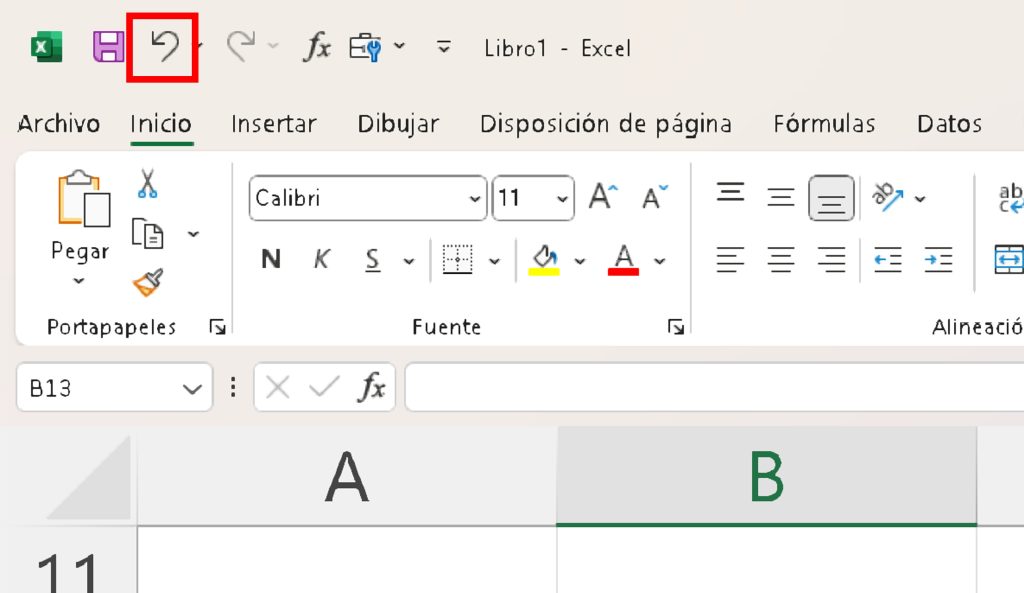
Task: Click the Cut scissors icon
Action: 148,184
